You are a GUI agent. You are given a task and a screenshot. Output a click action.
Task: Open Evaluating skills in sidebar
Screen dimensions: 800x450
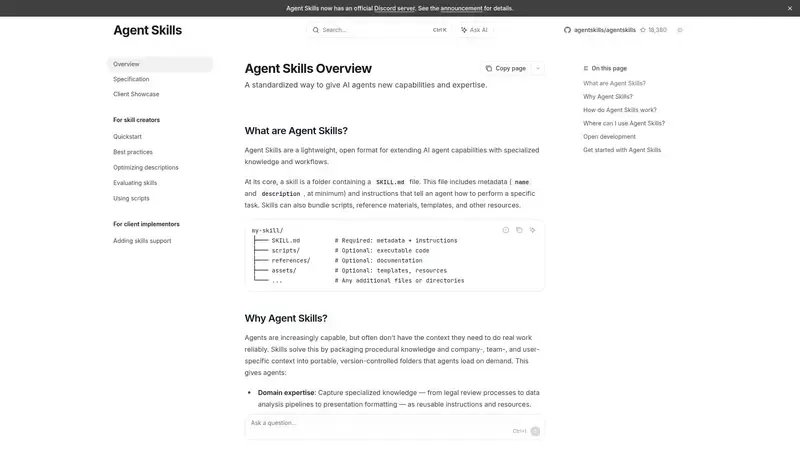coord(135,183)
